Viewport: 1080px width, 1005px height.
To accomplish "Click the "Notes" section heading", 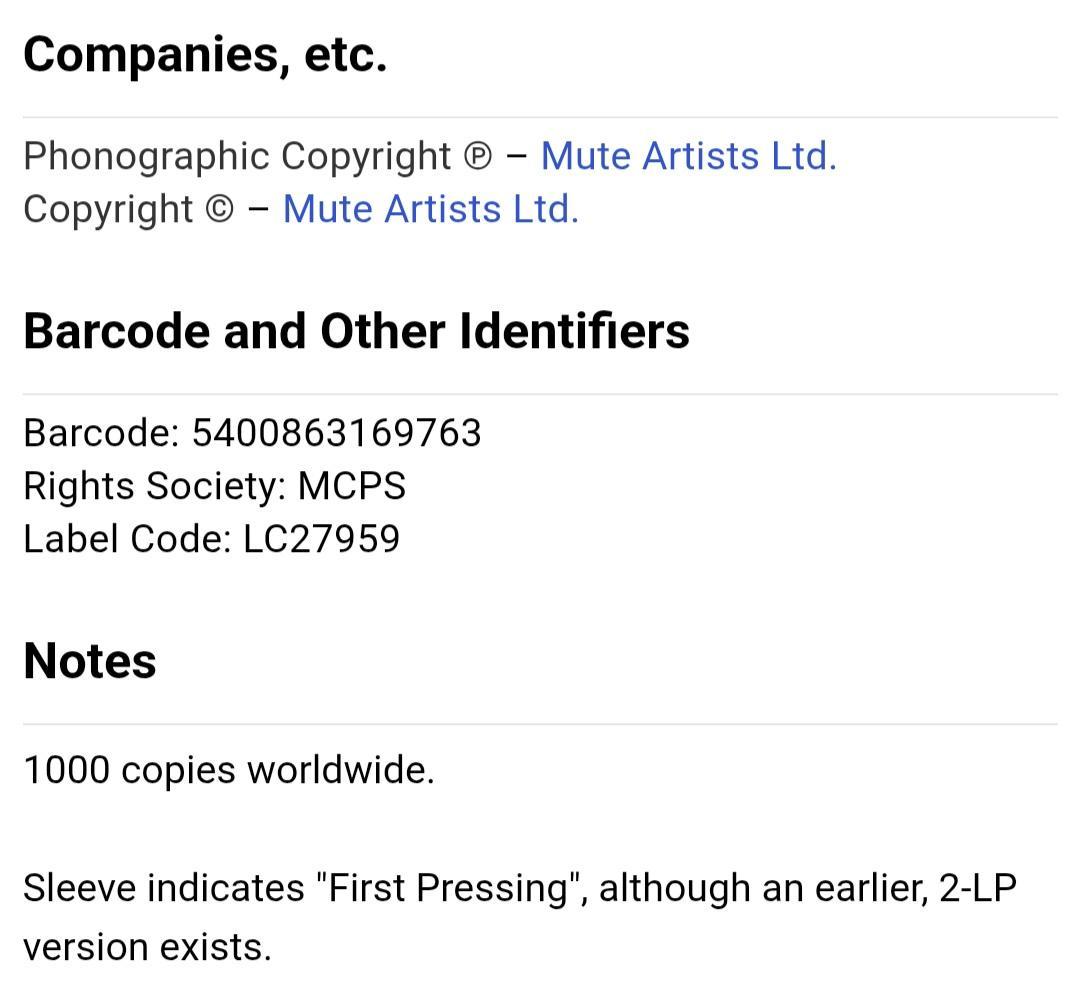I will click(x=90, y=661).
